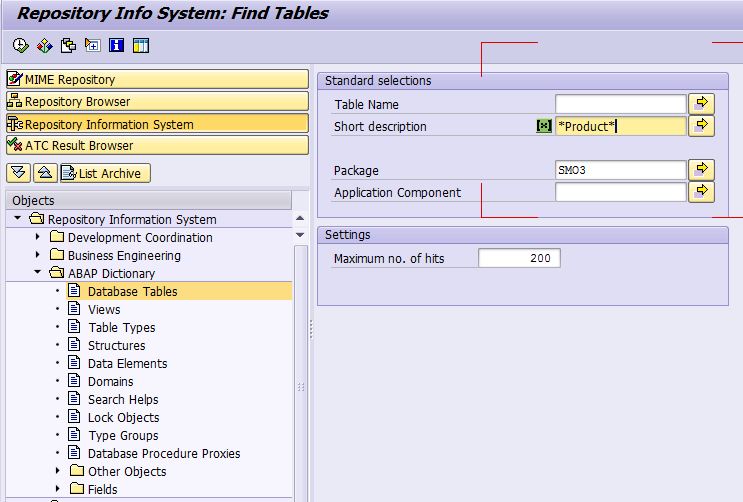Click the Settings group title
This screenshot has width=743, height=502.
pyautogui.click(x=347, y=235)
